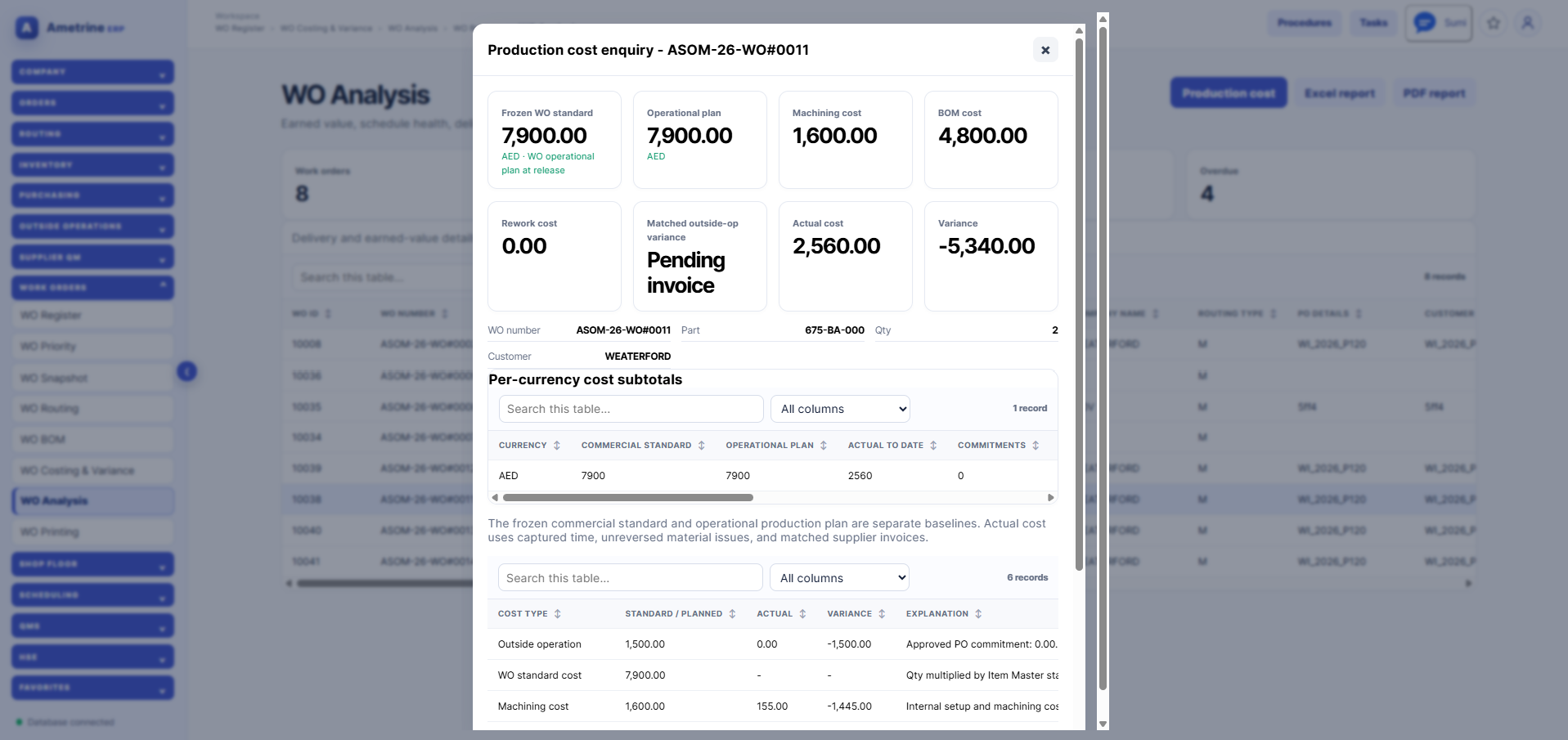
Task: Select the Machining cost row
Action: click(x=773, y=706)
